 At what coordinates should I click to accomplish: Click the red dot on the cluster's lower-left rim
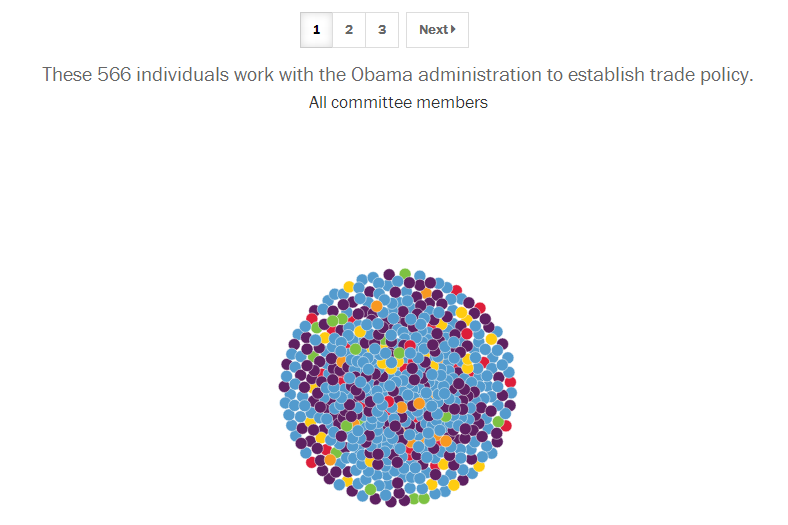tap(312, 462)
